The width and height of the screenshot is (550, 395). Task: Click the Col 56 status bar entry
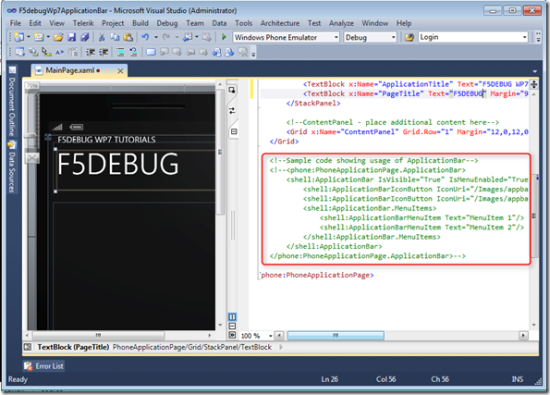pos(386,379)
